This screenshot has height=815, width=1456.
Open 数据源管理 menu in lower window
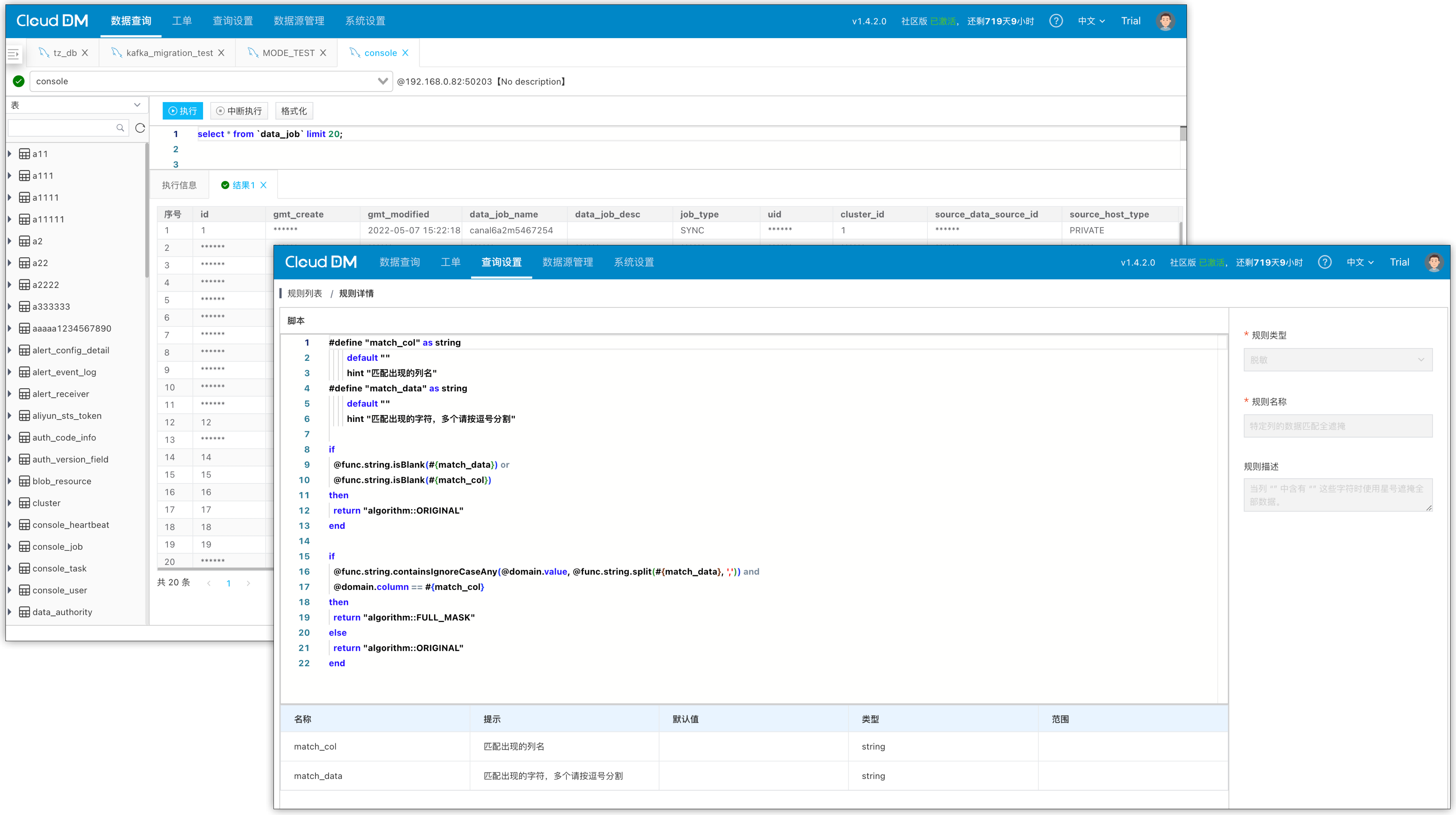(567, 262)
